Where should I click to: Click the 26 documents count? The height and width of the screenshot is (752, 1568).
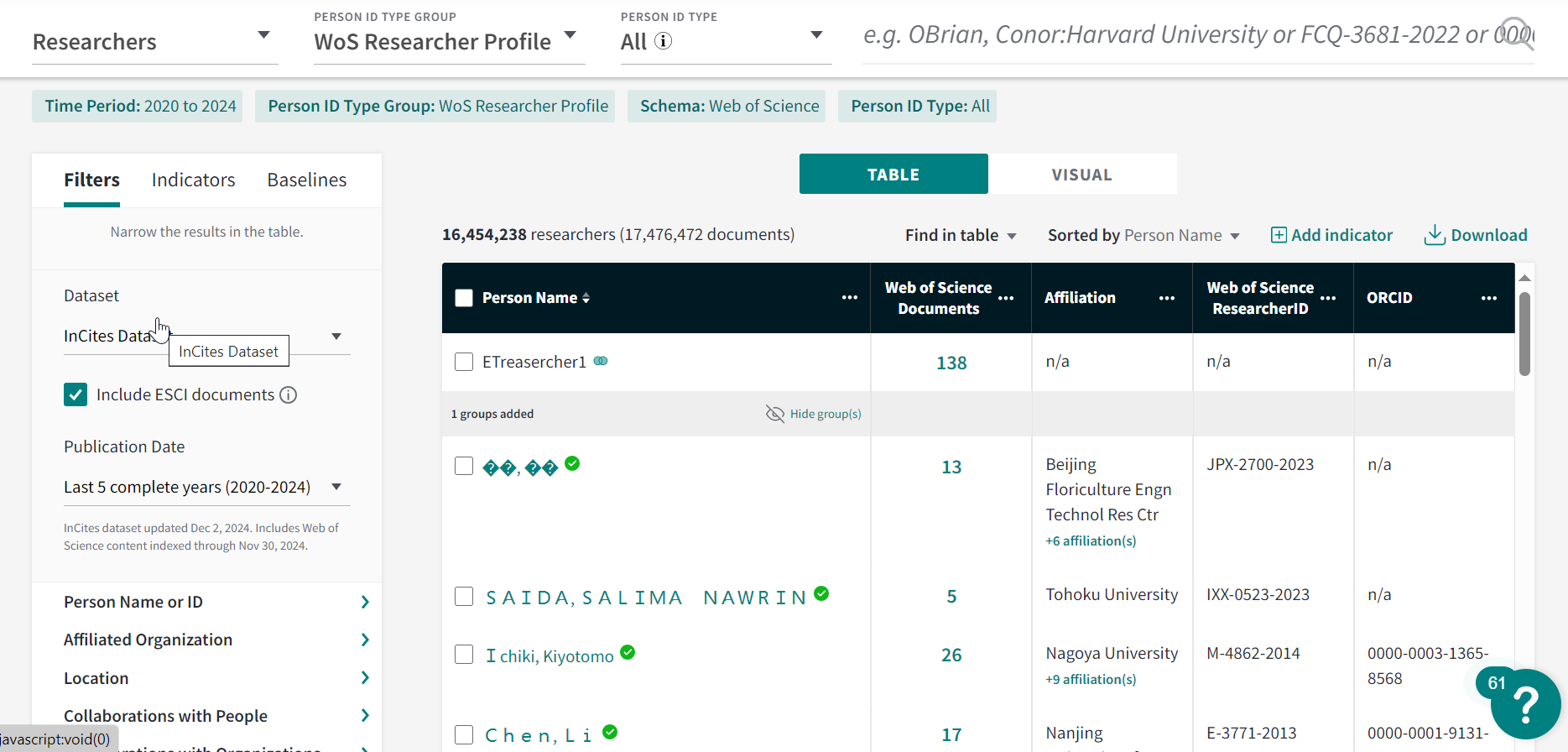pos(951,655)
